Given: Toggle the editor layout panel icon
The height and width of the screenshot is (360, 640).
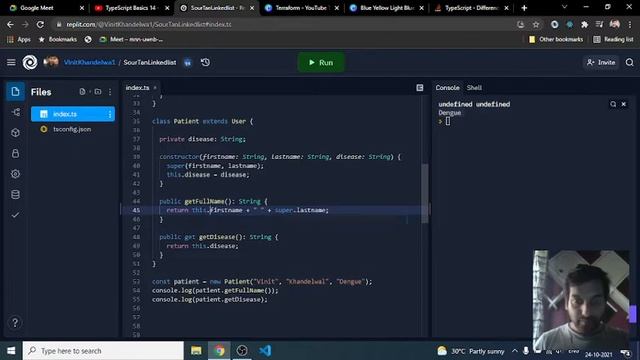Looking at the screenshot, I should (x=420, y=88).
